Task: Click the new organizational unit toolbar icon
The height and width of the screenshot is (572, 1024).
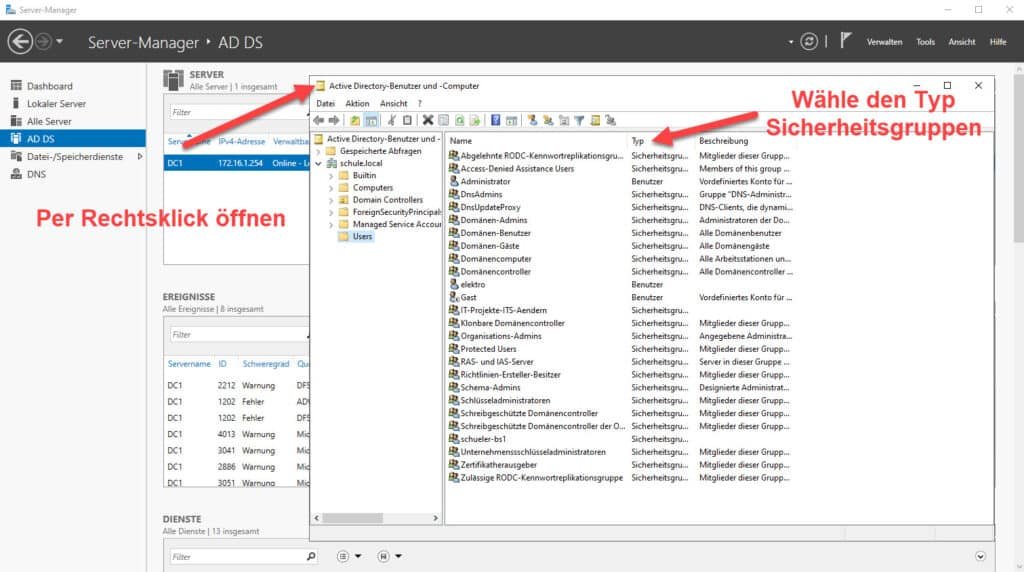Action: click(564, 120)
